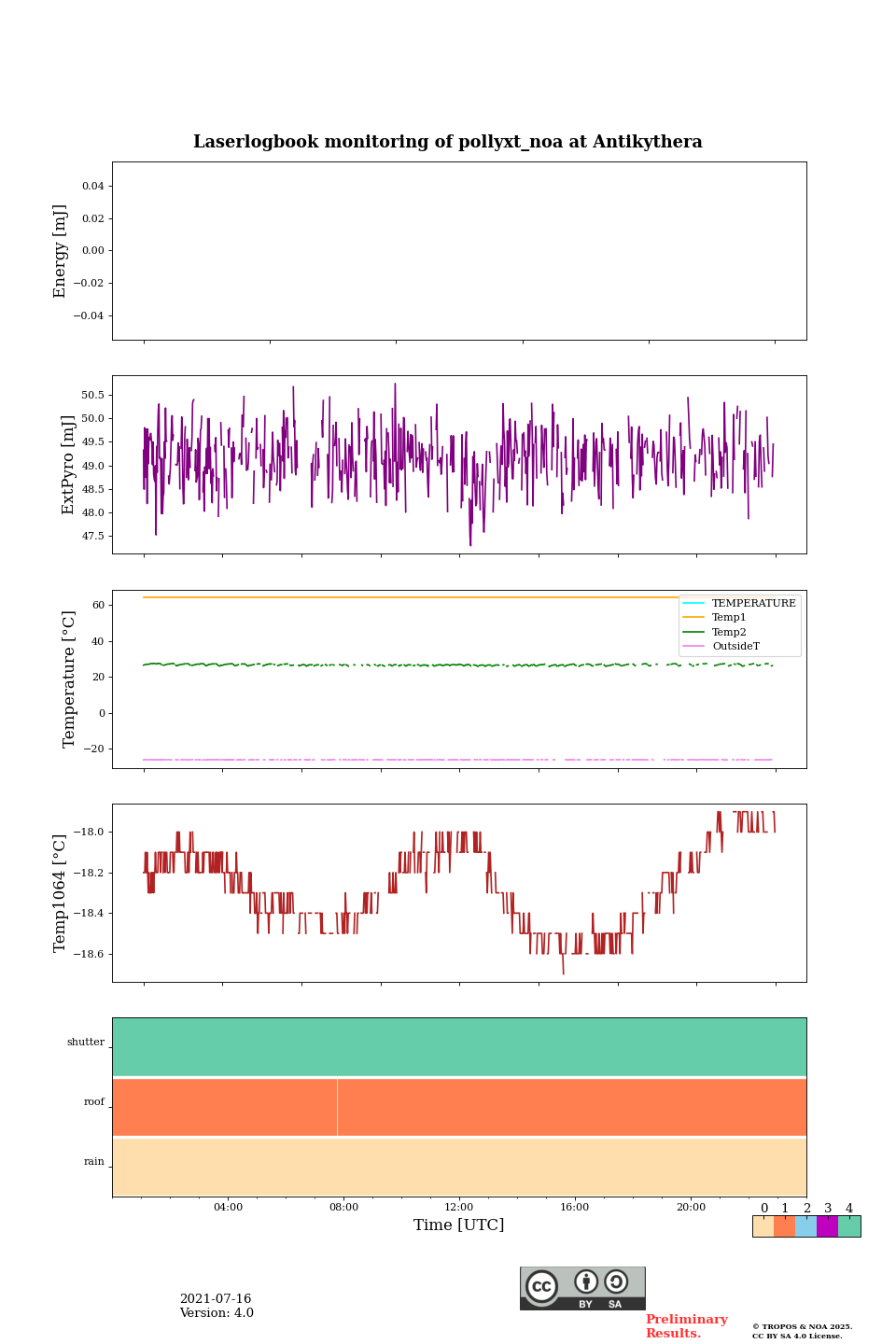Select the color swatch labeled 0
Viewport: 896px width, 1344px height.
pos(763,1226)
